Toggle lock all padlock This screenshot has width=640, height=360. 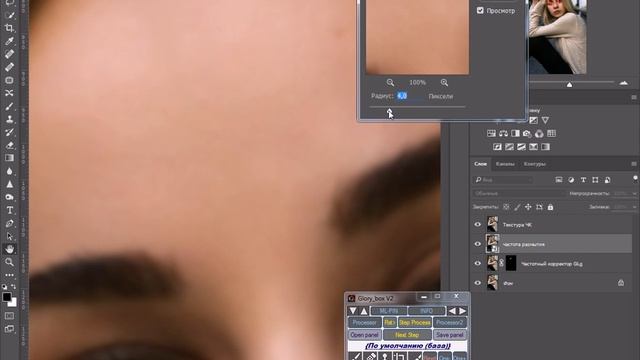[x=550, y=207]
